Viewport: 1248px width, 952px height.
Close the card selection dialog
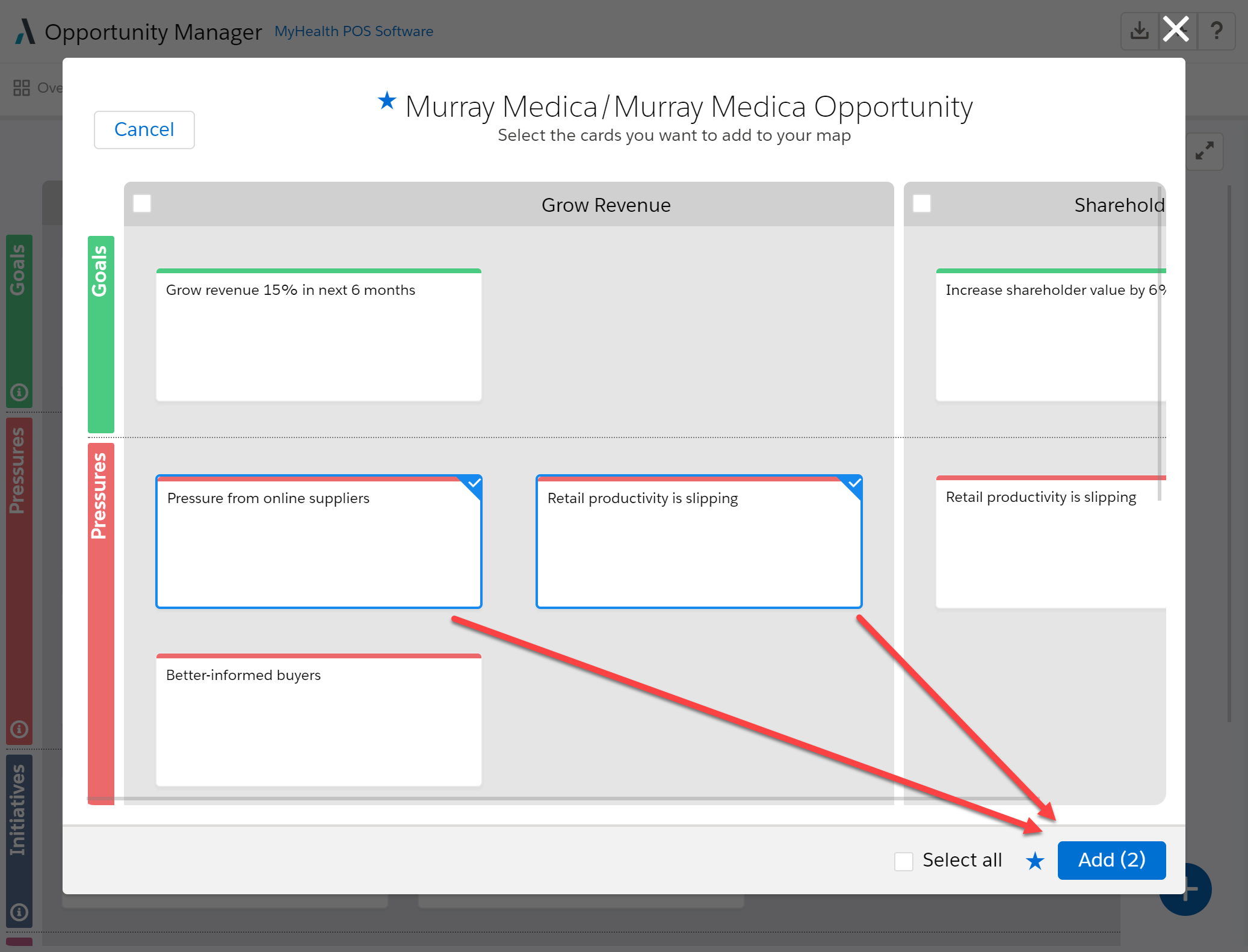point(1176,29)
